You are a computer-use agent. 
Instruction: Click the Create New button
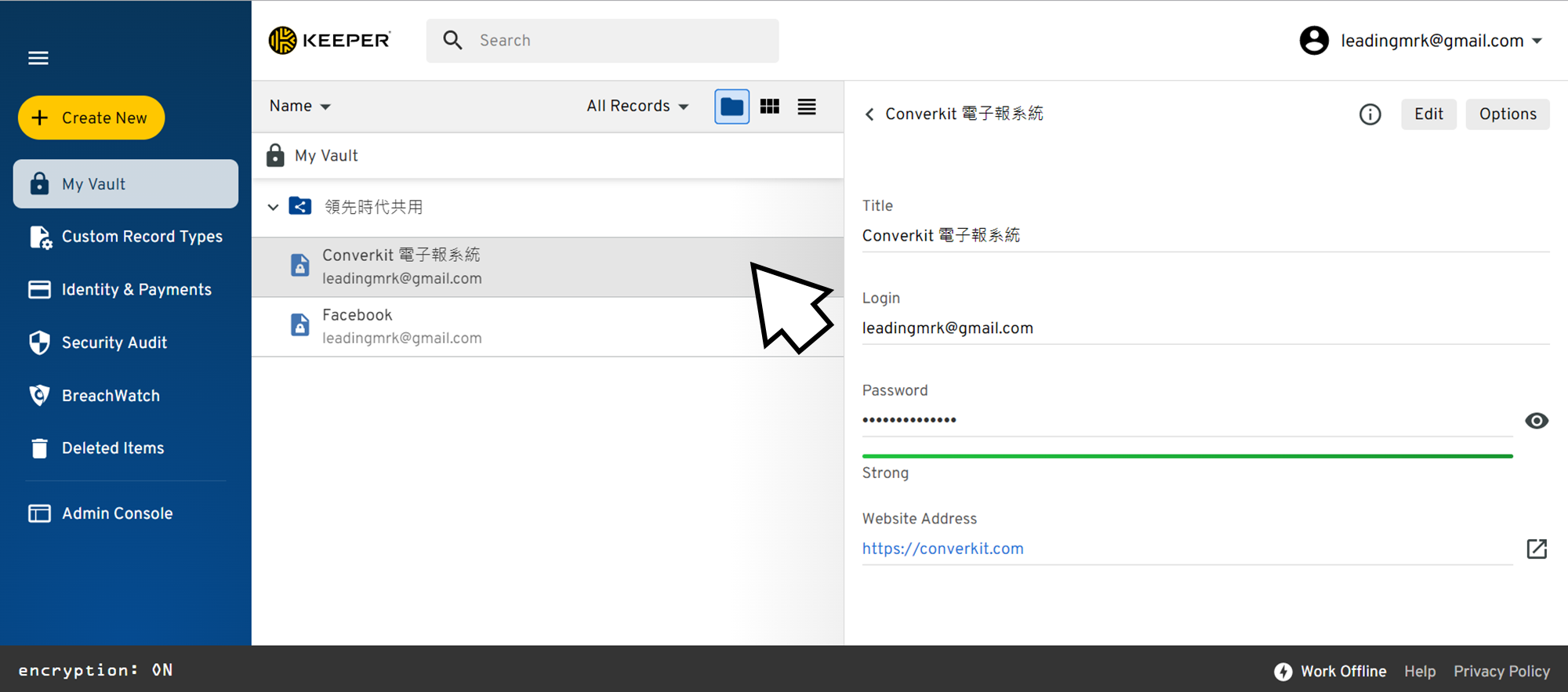pyautogui.click(x=92, y=118)
